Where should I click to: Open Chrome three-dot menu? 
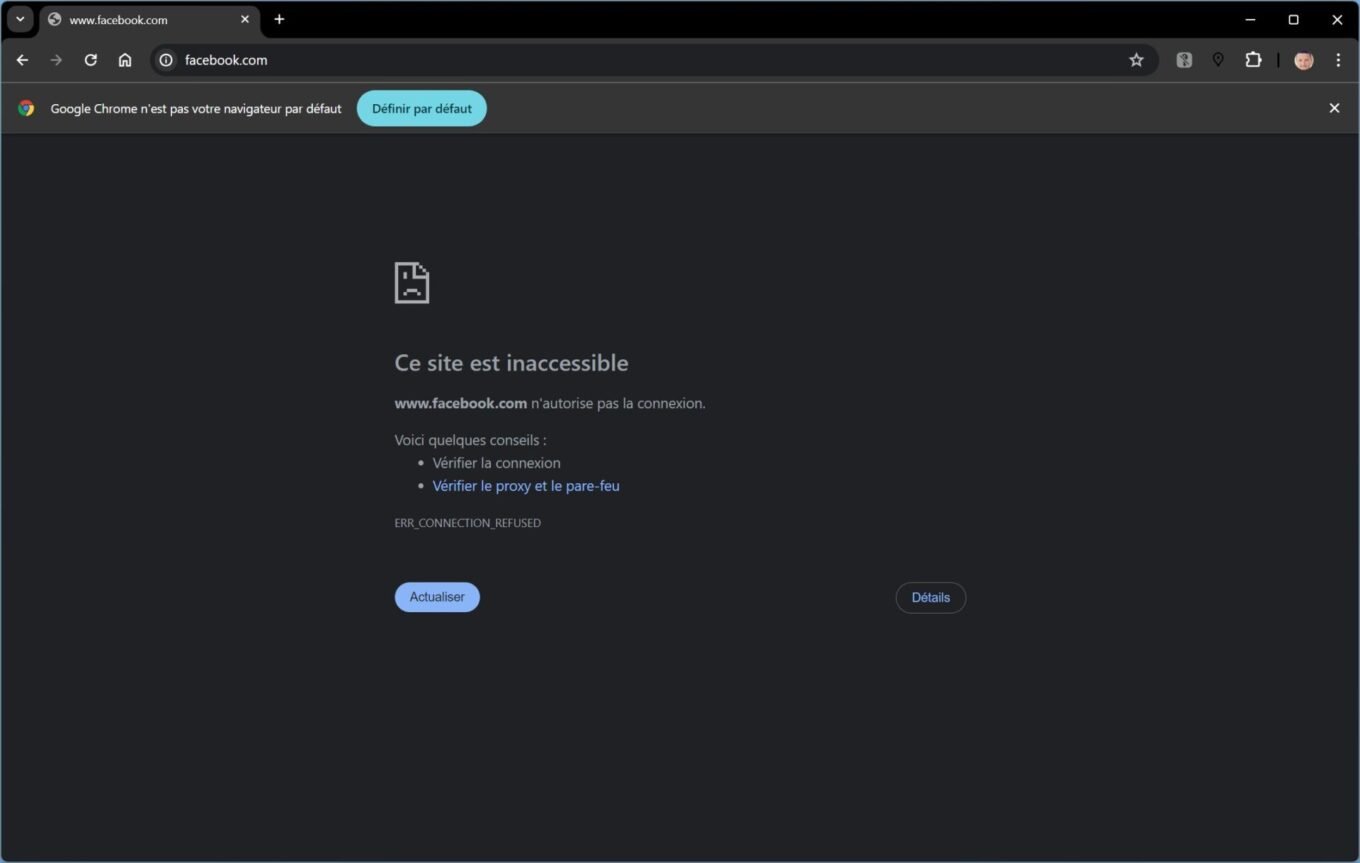pos(1338,60)
